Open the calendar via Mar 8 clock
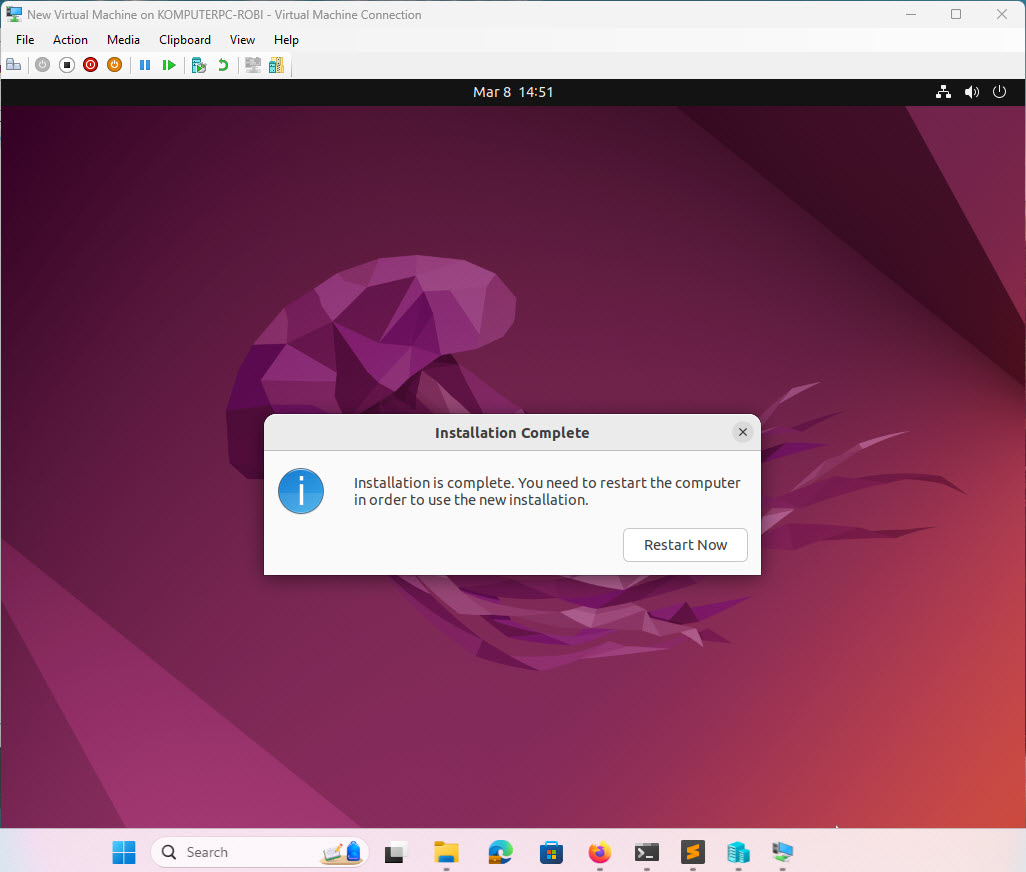This screenshot has width=1026, height=872. tap(513, 91)
